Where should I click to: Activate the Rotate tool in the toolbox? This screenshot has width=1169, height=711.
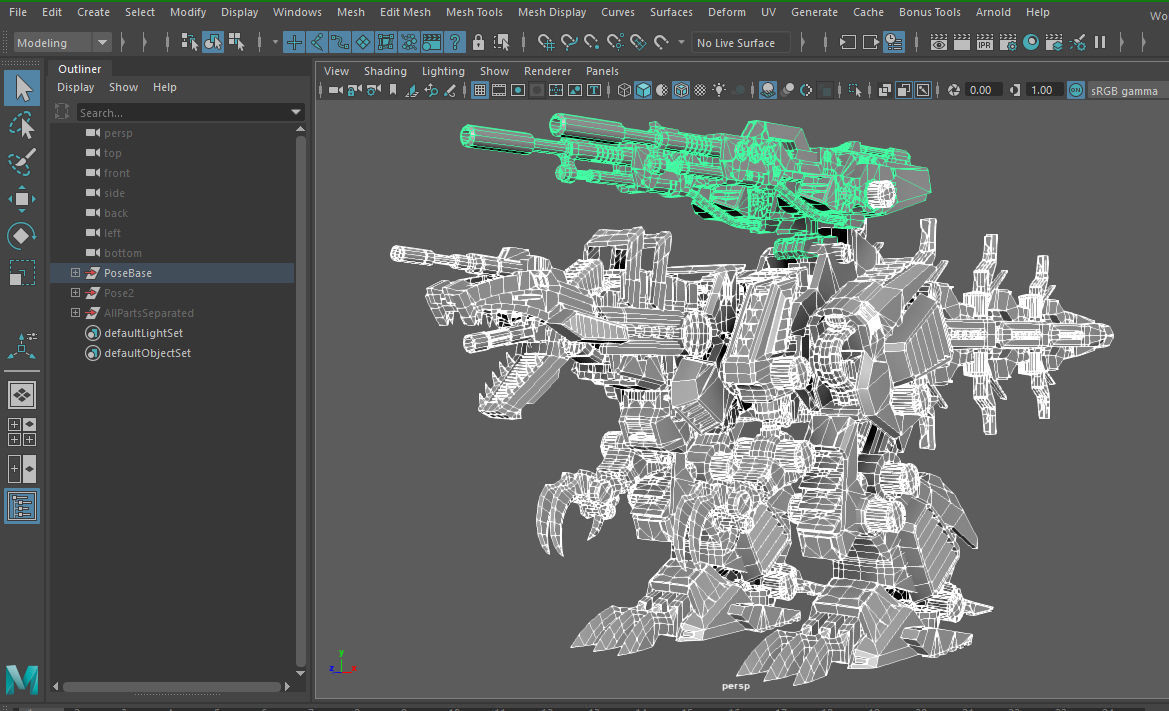[x=22, y=236]
